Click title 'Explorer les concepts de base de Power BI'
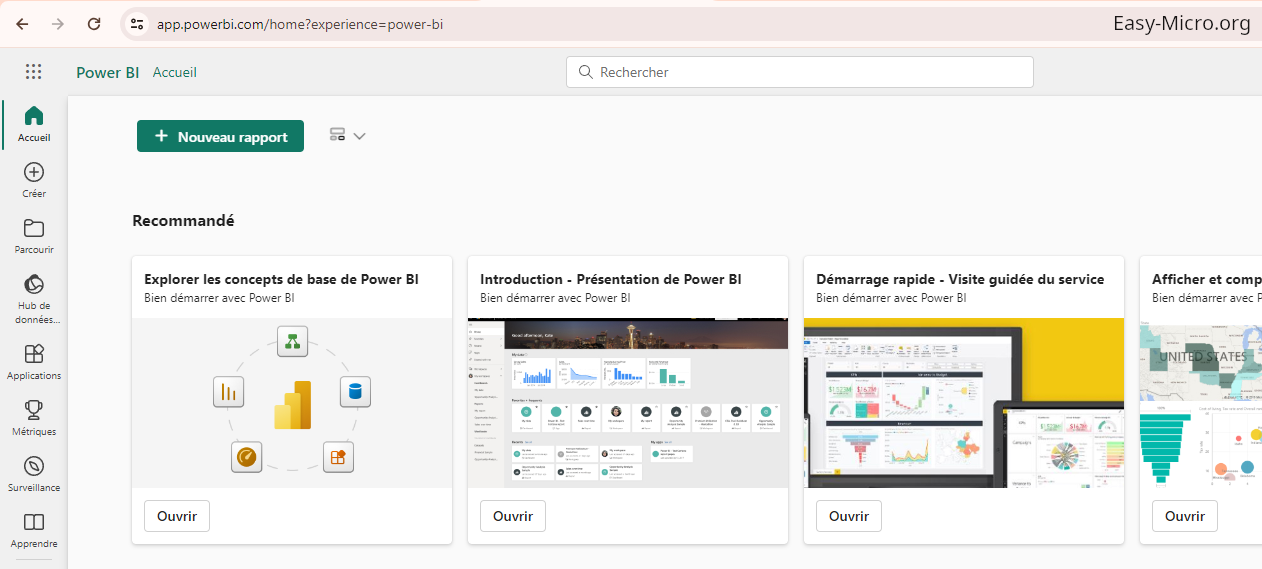1262x569 pixels. pyautogui.click(x=281, y=279)
